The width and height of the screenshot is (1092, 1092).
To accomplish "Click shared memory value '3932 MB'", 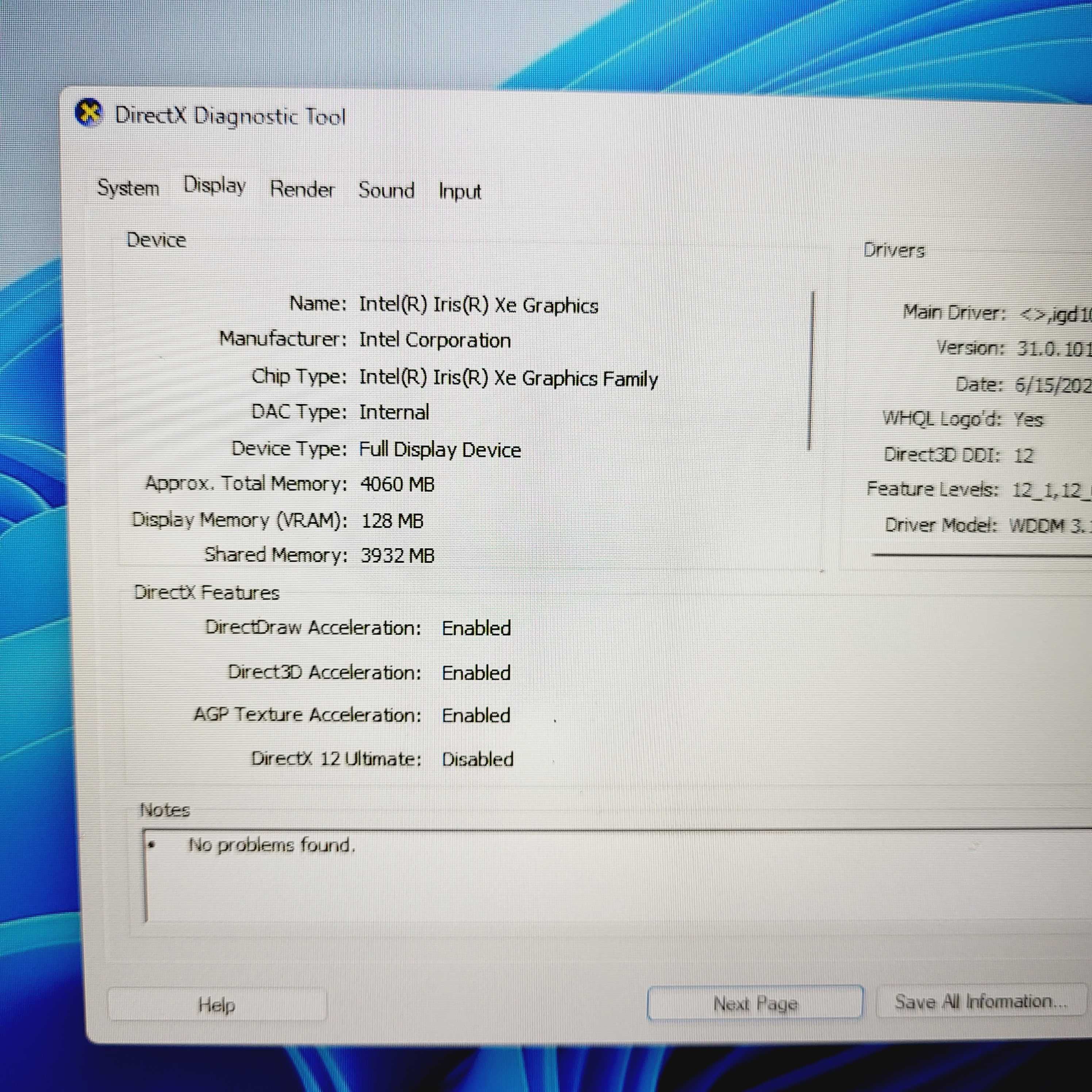I will (397, 555).
